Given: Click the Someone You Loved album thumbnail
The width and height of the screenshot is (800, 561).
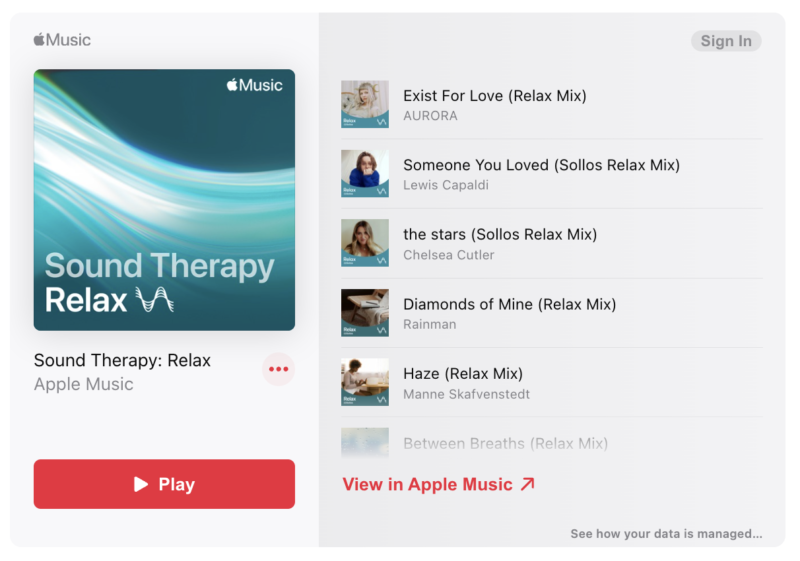Looking at the screenshot, I should coord(365,173).
